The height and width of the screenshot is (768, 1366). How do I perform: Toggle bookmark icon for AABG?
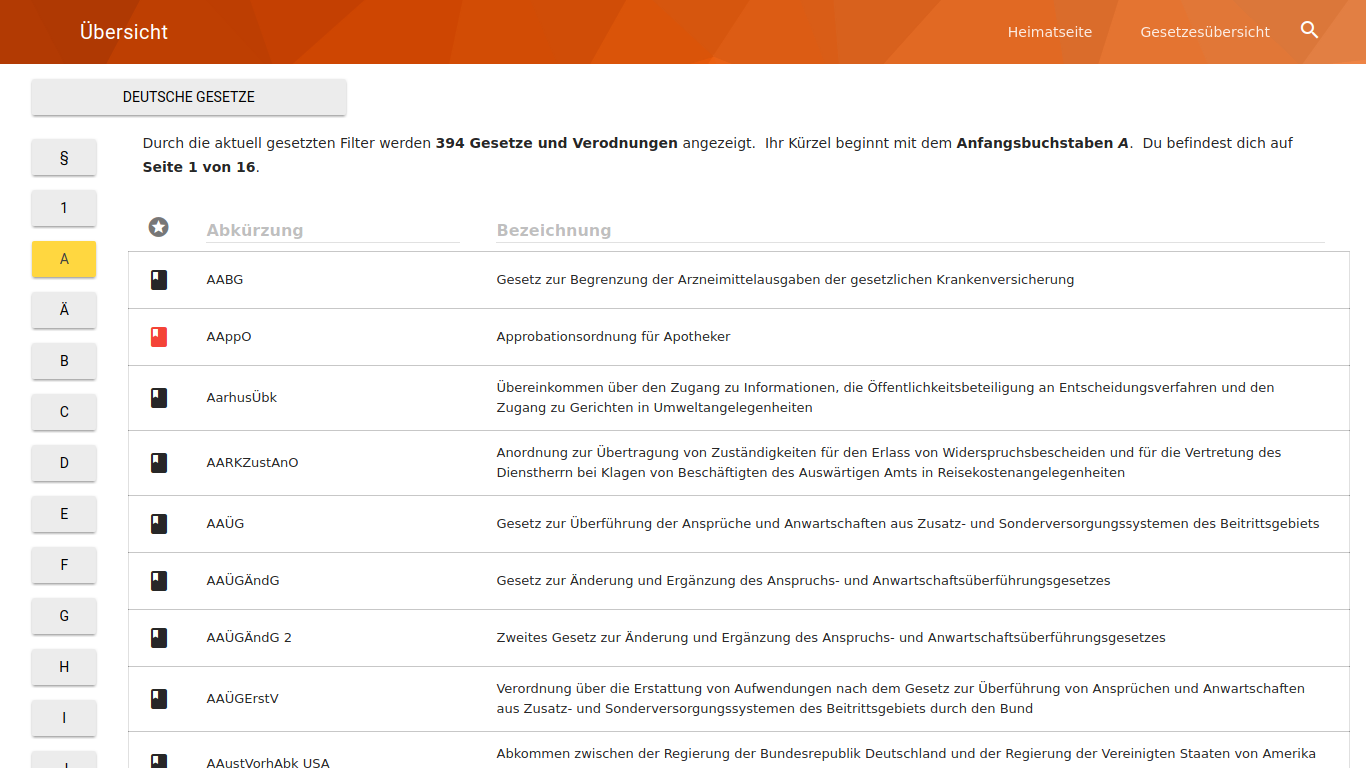(x=158, y=280)
